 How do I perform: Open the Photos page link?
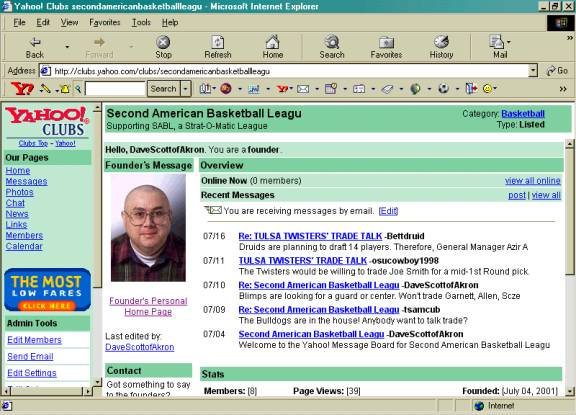tap(19, 192)
